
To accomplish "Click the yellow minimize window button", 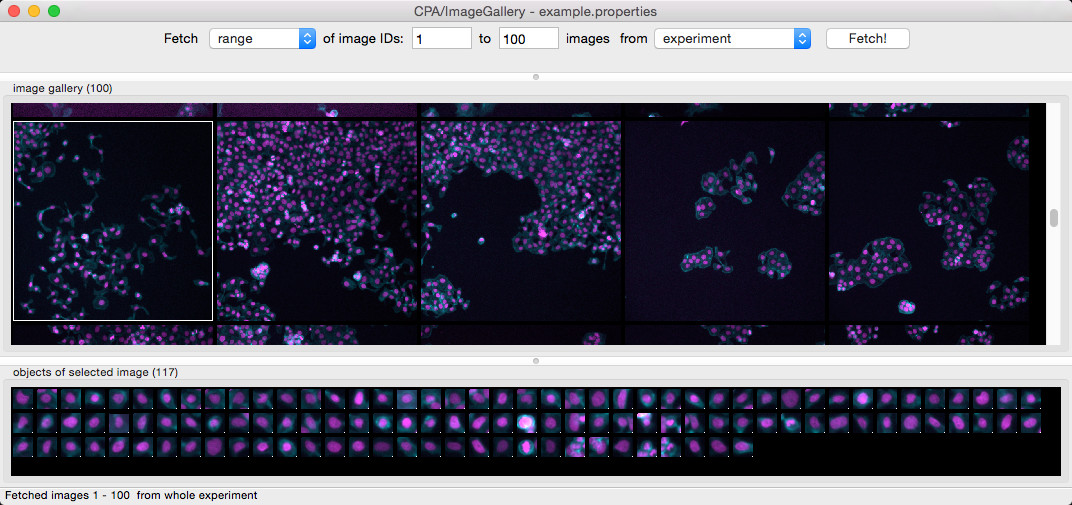I will pyautogui.click(x=34, y=11).
